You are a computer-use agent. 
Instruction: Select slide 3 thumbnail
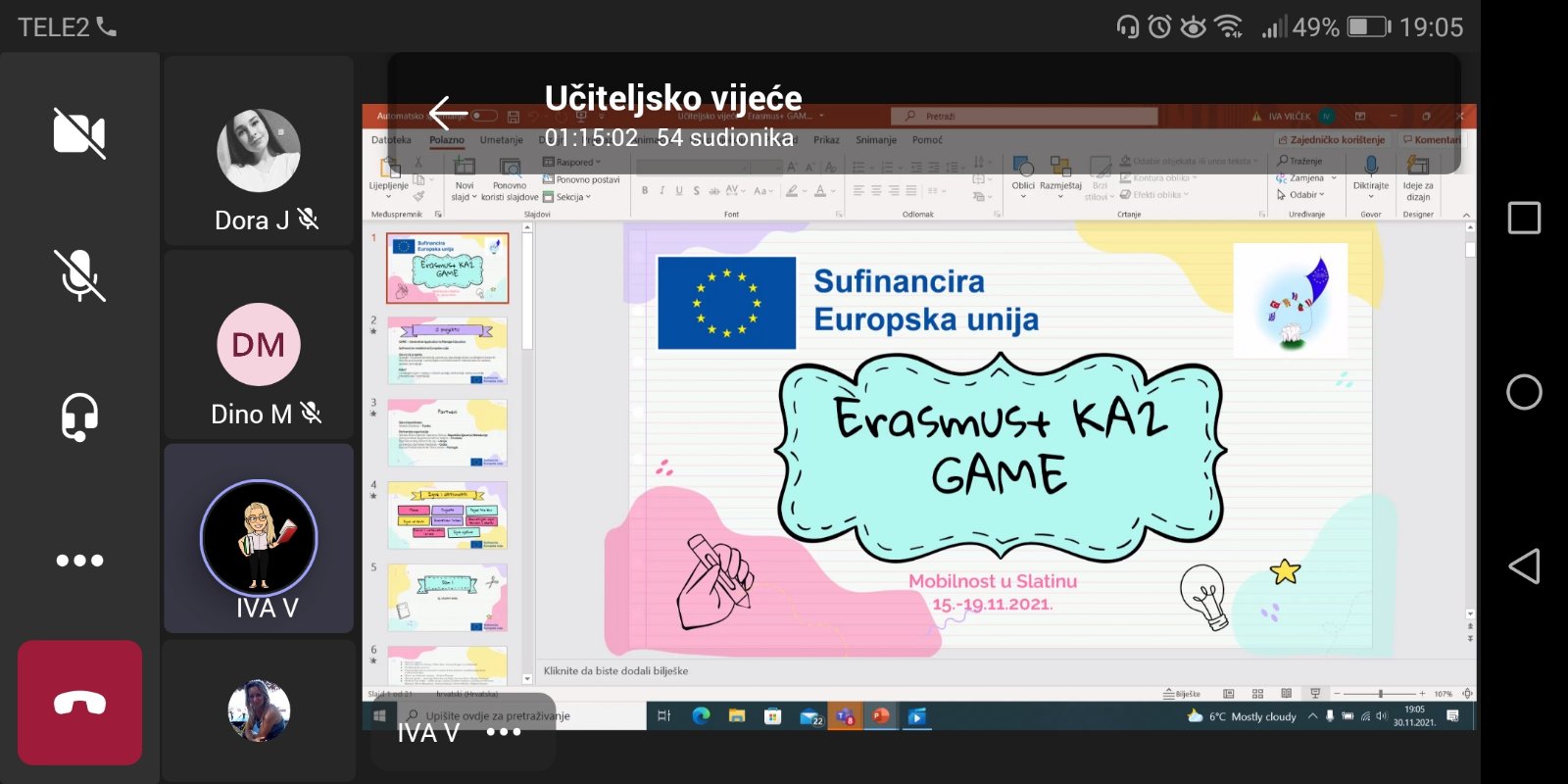447,432
